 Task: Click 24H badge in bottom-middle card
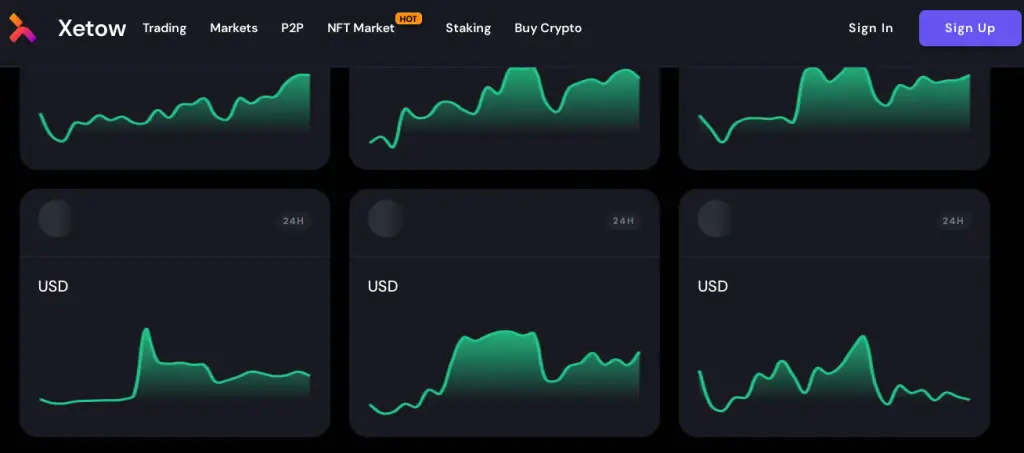pyautogui.click(x=623, y=221)
